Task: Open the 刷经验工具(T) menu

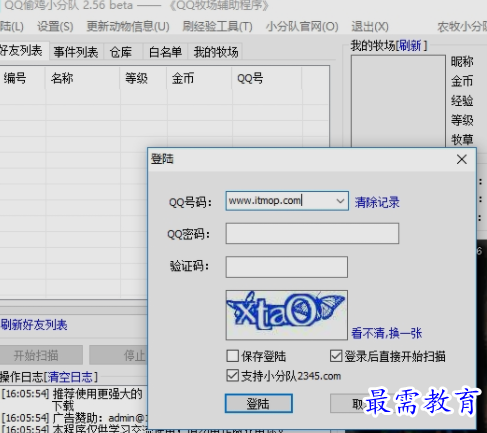Action: pyautogui.click(x=217, y=26)
